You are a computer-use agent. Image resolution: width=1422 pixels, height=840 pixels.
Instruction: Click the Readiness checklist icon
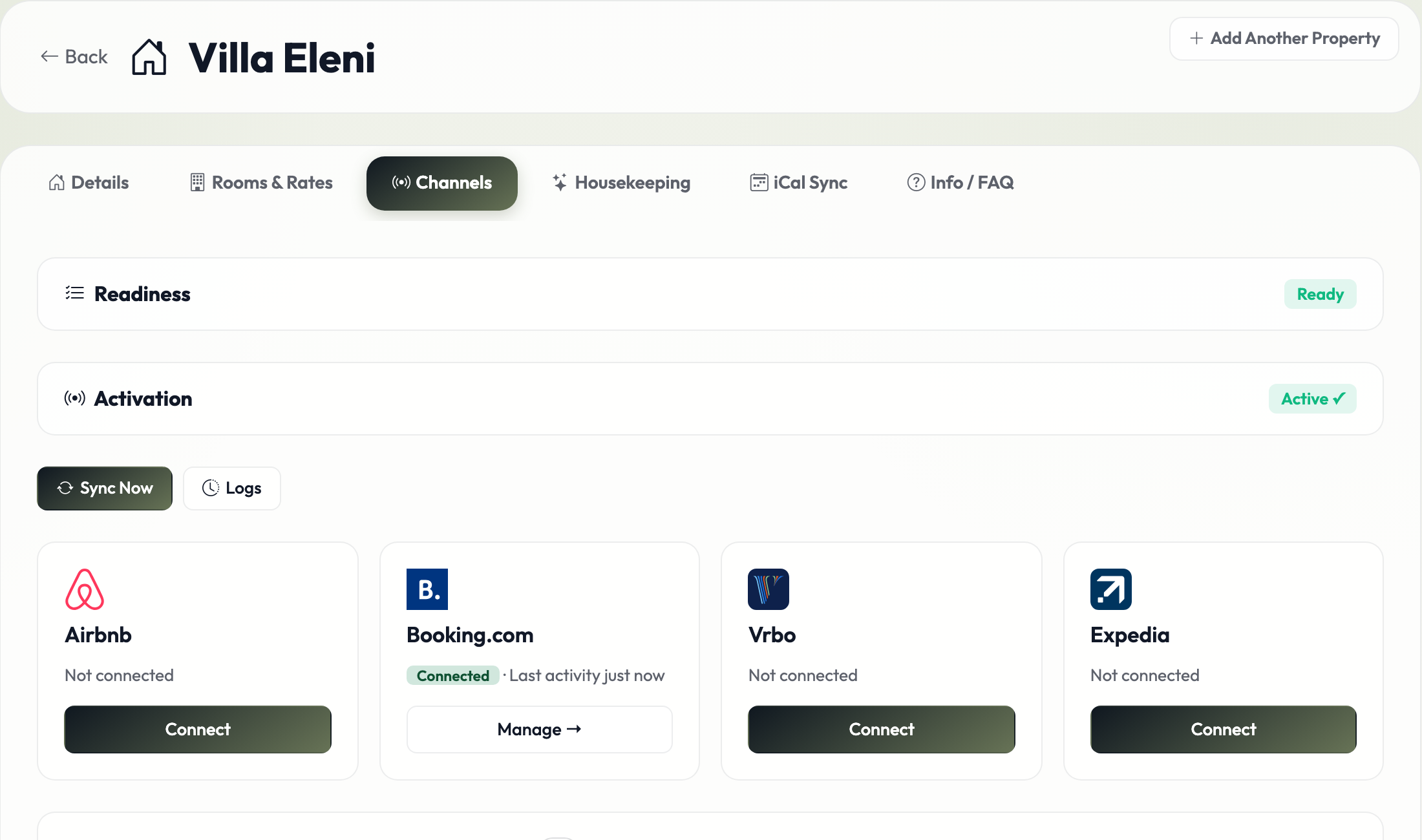(75, 293)
